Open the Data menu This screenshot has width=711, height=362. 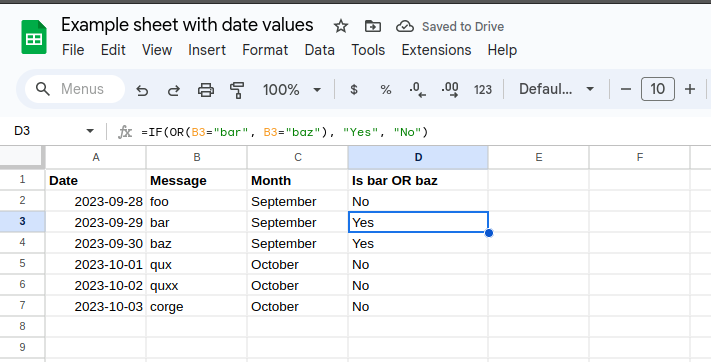320,50
